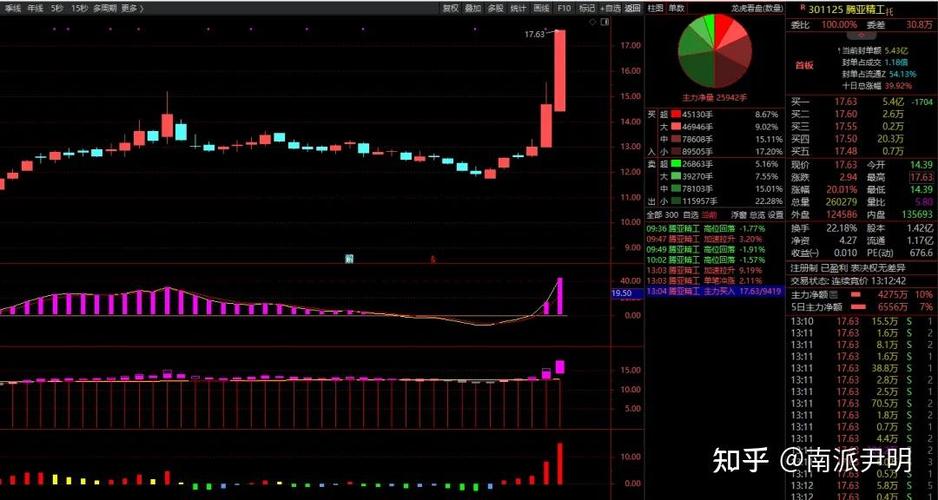938x500 pixels.
Task: Click the order flow pie chart
Action: click(x=714, y=51)
